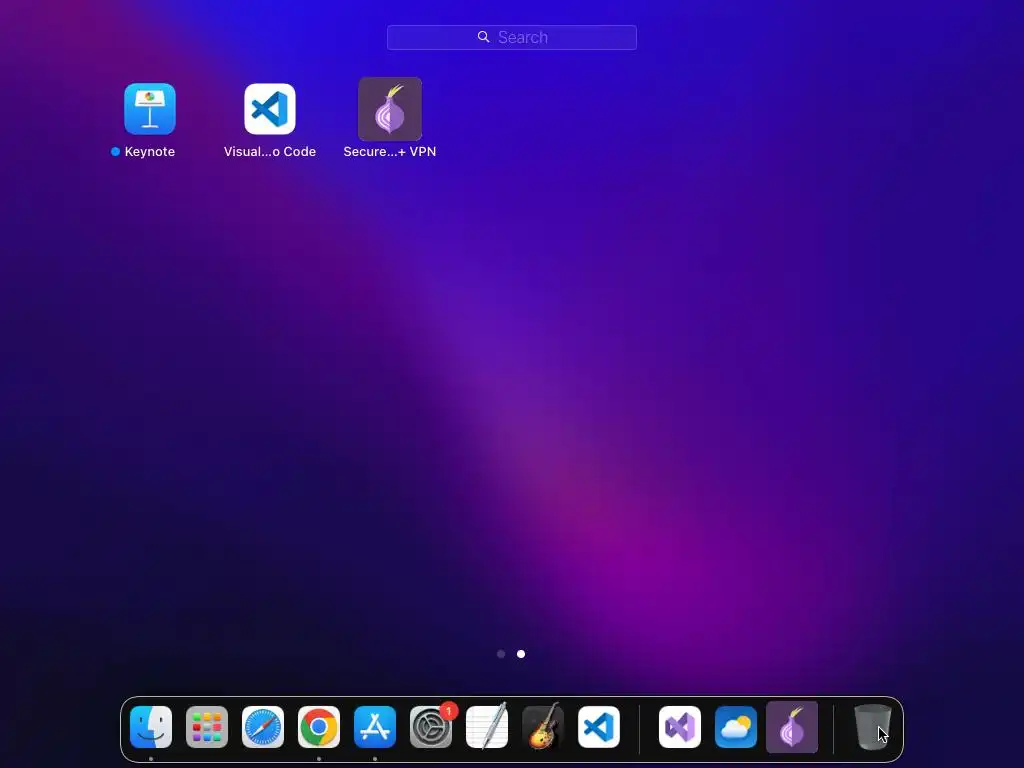Open the Trash in the Dock
The image size is (1024, 768).
coord(873,727)
